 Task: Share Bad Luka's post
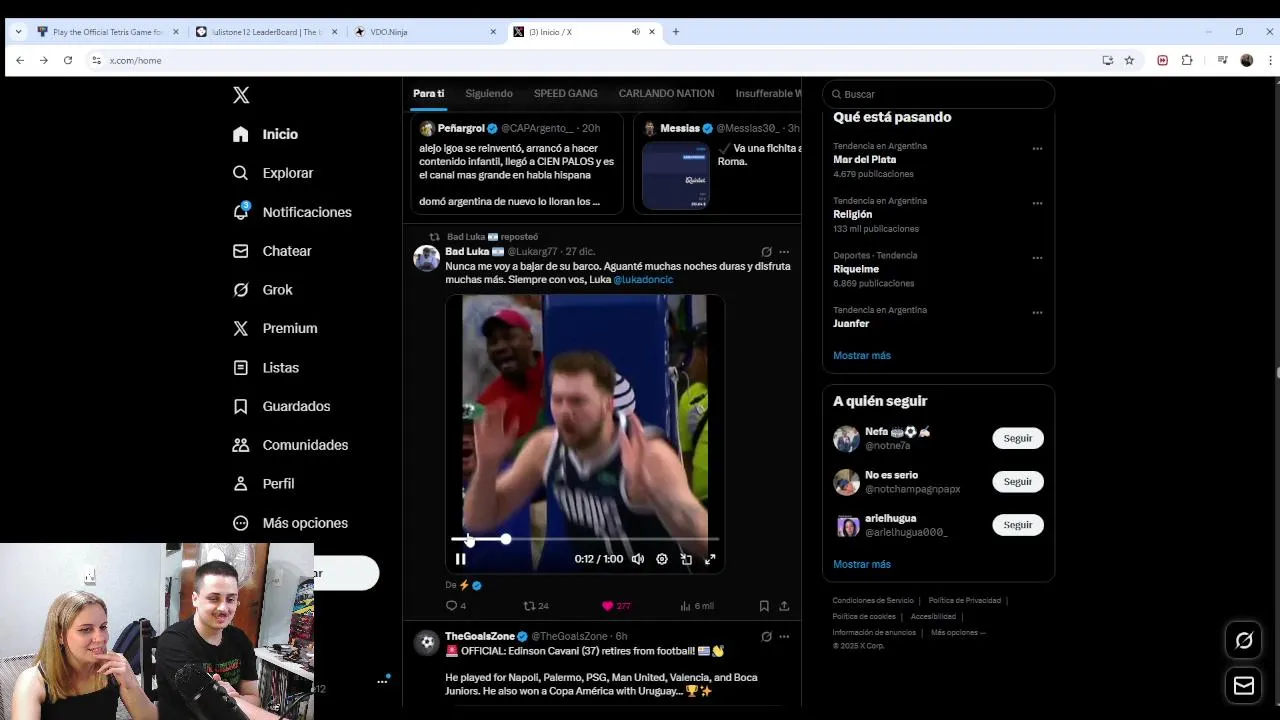tap(784, 606)
